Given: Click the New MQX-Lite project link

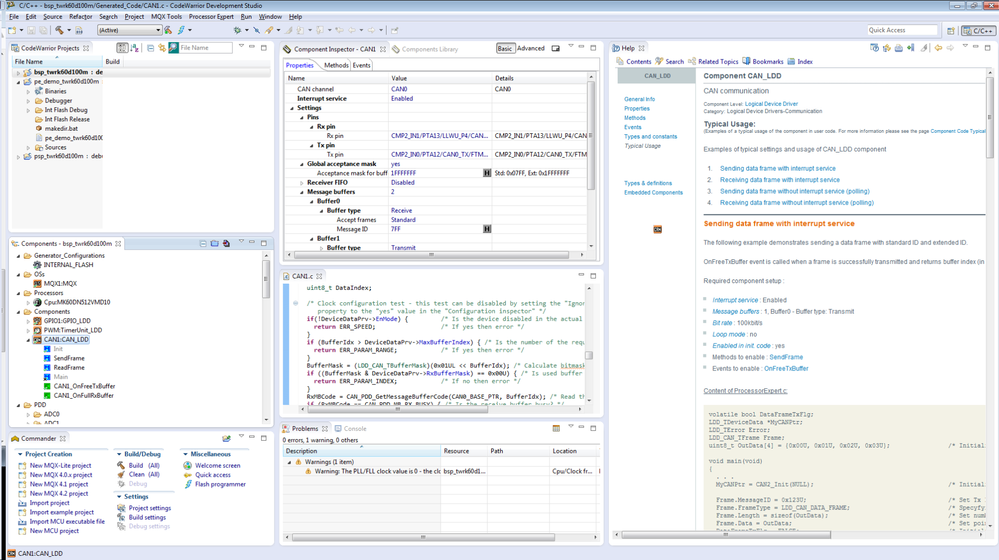Looking at the screenshot, I should [x=60, y=466].
